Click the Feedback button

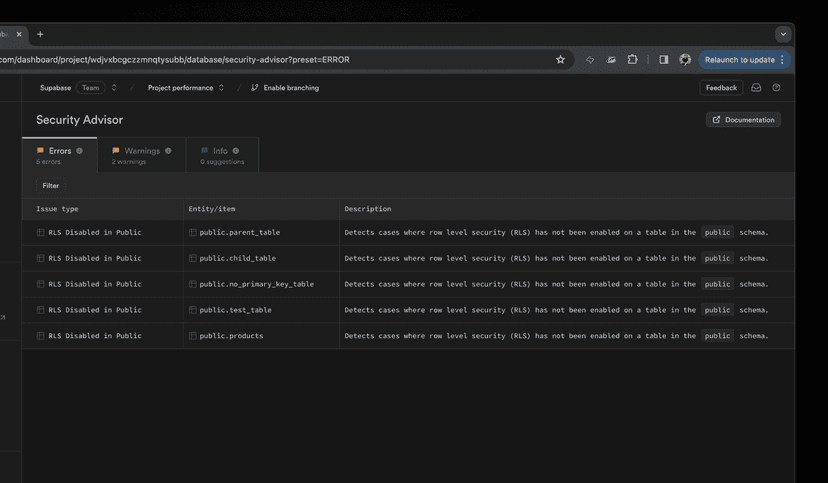(x=721, y=88)
